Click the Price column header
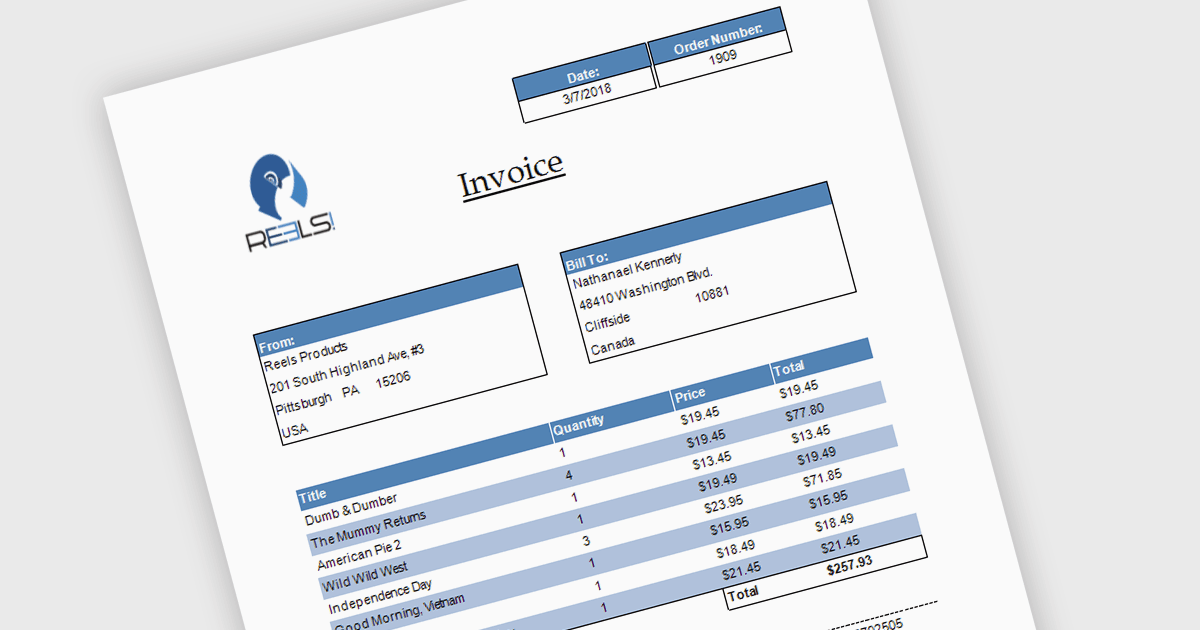The image size is (1200, 630). pos(690,394)
